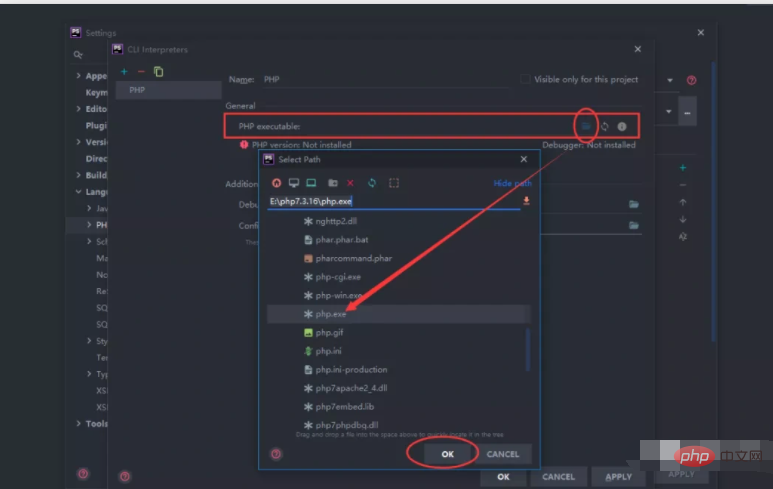The width and height of the screenshot is (773, 489).
Task: Click the Show hidden files icon in Select Path
Action: pos(394,183)
